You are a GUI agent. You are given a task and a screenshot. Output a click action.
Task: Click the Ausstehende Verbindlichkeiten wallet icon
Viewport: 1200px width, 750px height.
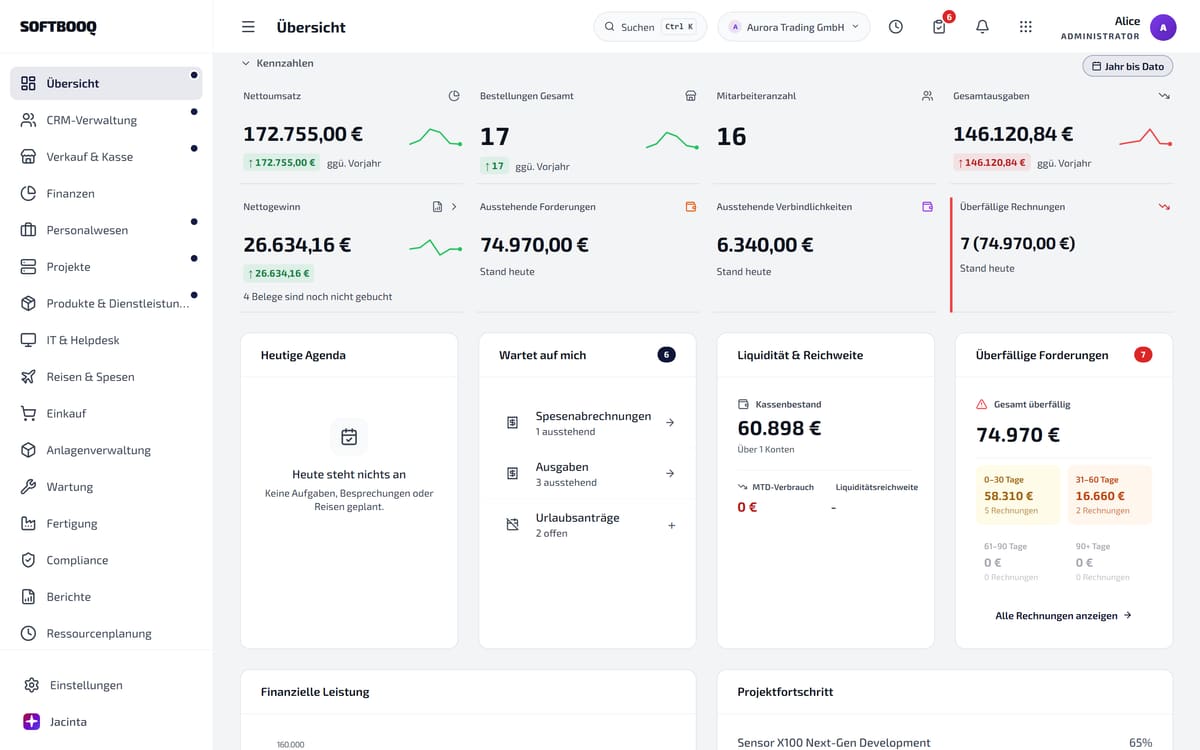927,207
